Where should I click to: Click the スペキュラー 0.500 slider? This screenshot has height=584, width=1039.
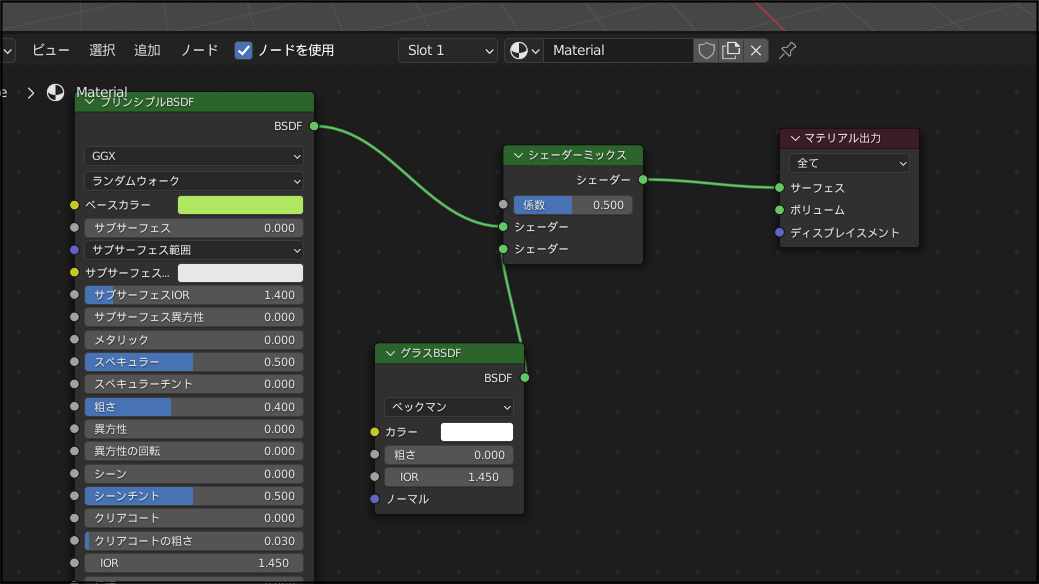tap(193, 362)
